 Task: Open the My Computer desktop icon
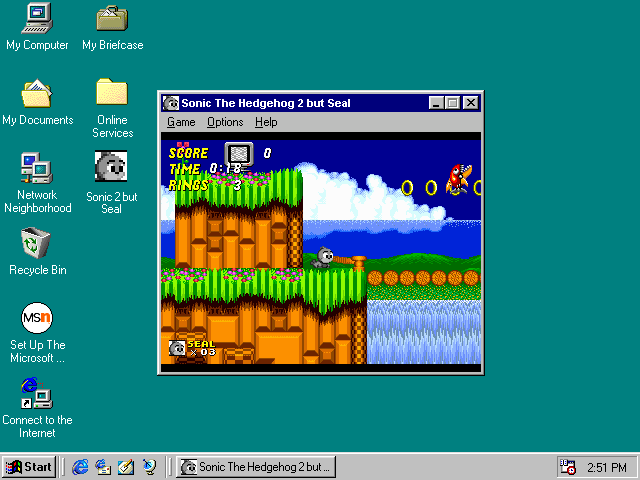pos(37,27)
